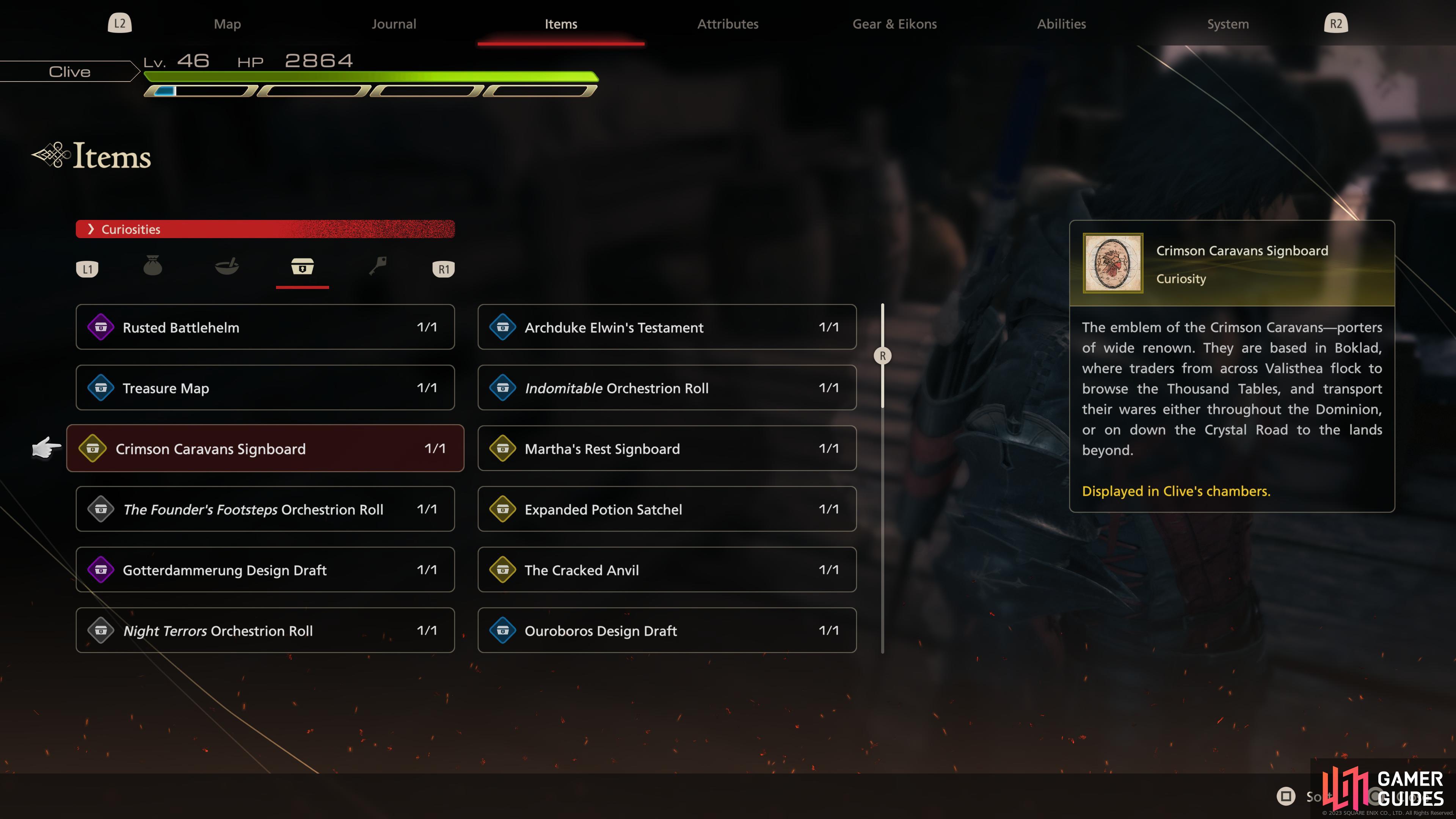Select Ouroboros Design Draft entry

pos(667,631)
